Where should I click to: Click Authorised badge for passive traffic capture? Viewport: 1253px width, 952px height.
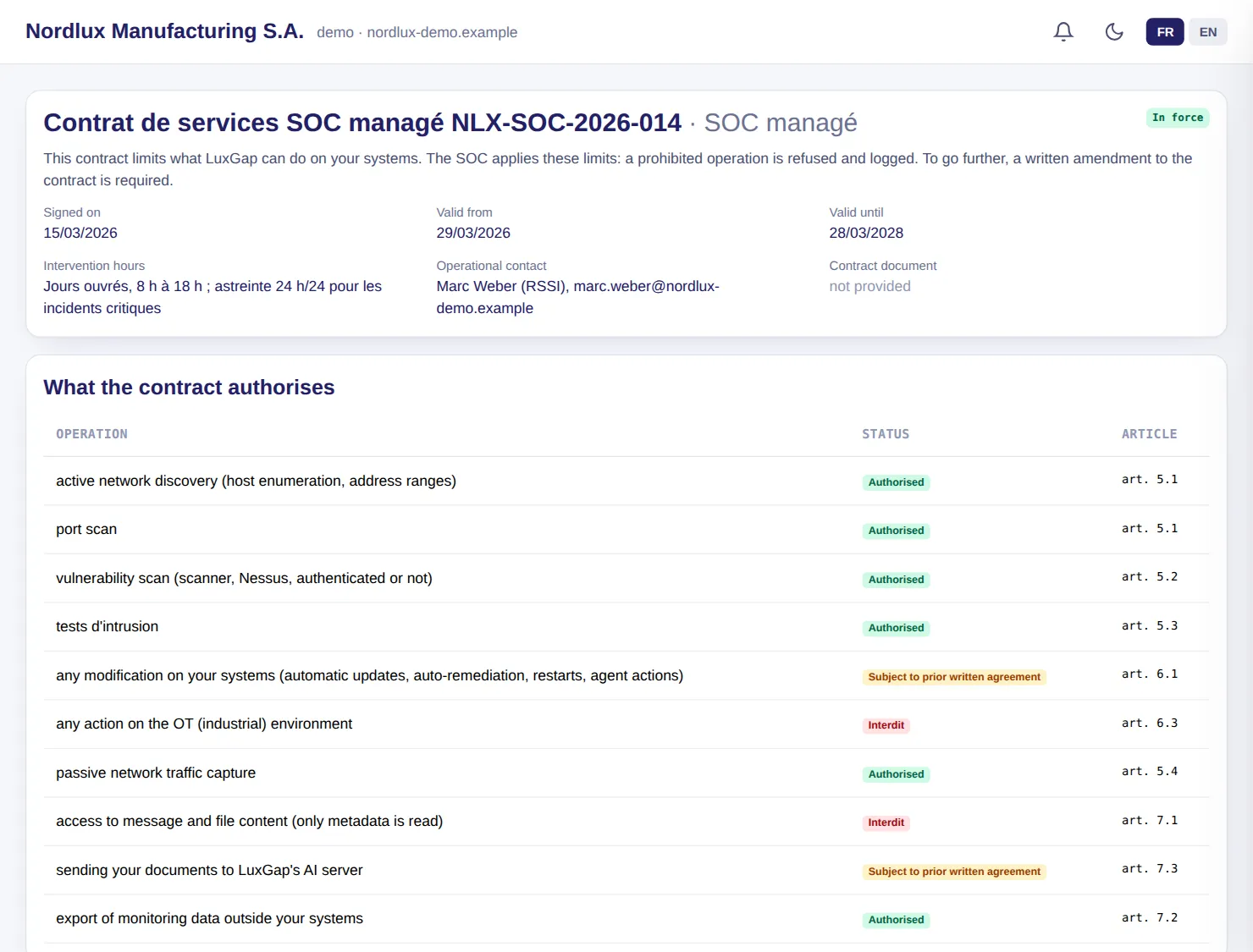(896, 774)
